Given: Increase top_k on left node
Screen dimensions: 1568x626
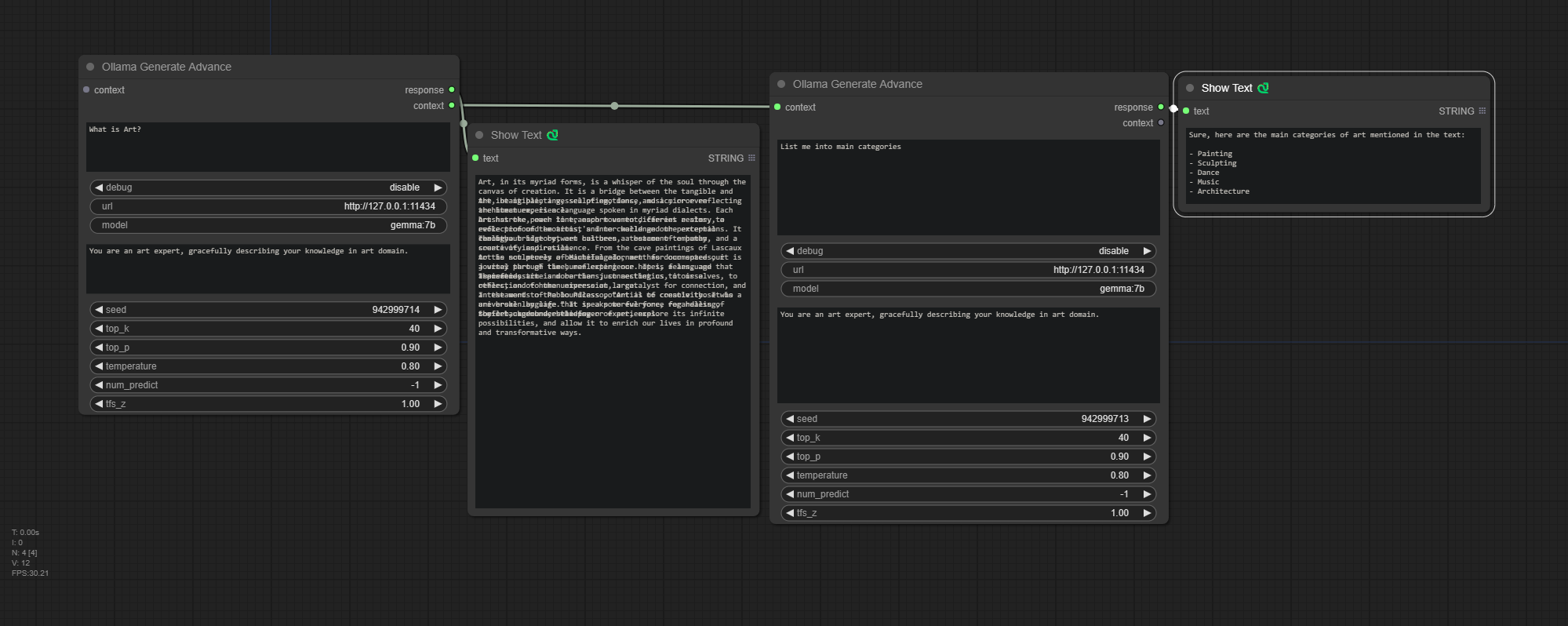Looking at the screenshot, I should pos(438,329).
